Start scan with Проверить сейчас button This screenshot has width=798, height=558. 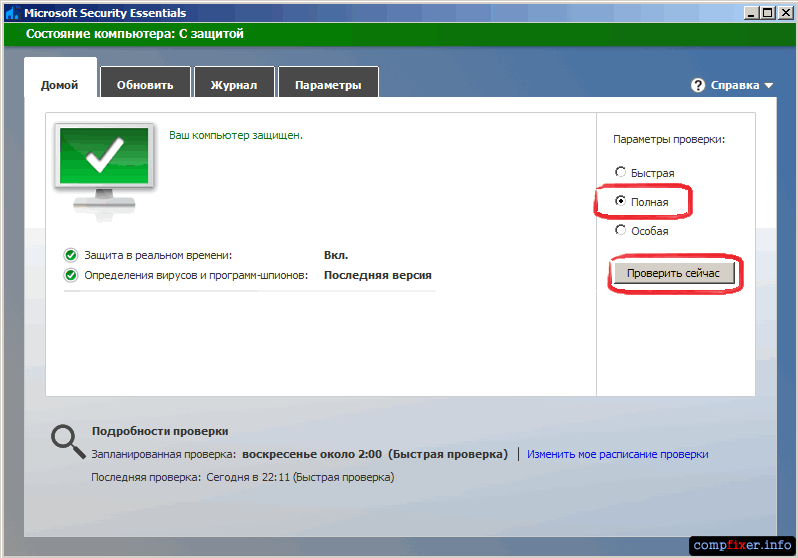(674, 273)
